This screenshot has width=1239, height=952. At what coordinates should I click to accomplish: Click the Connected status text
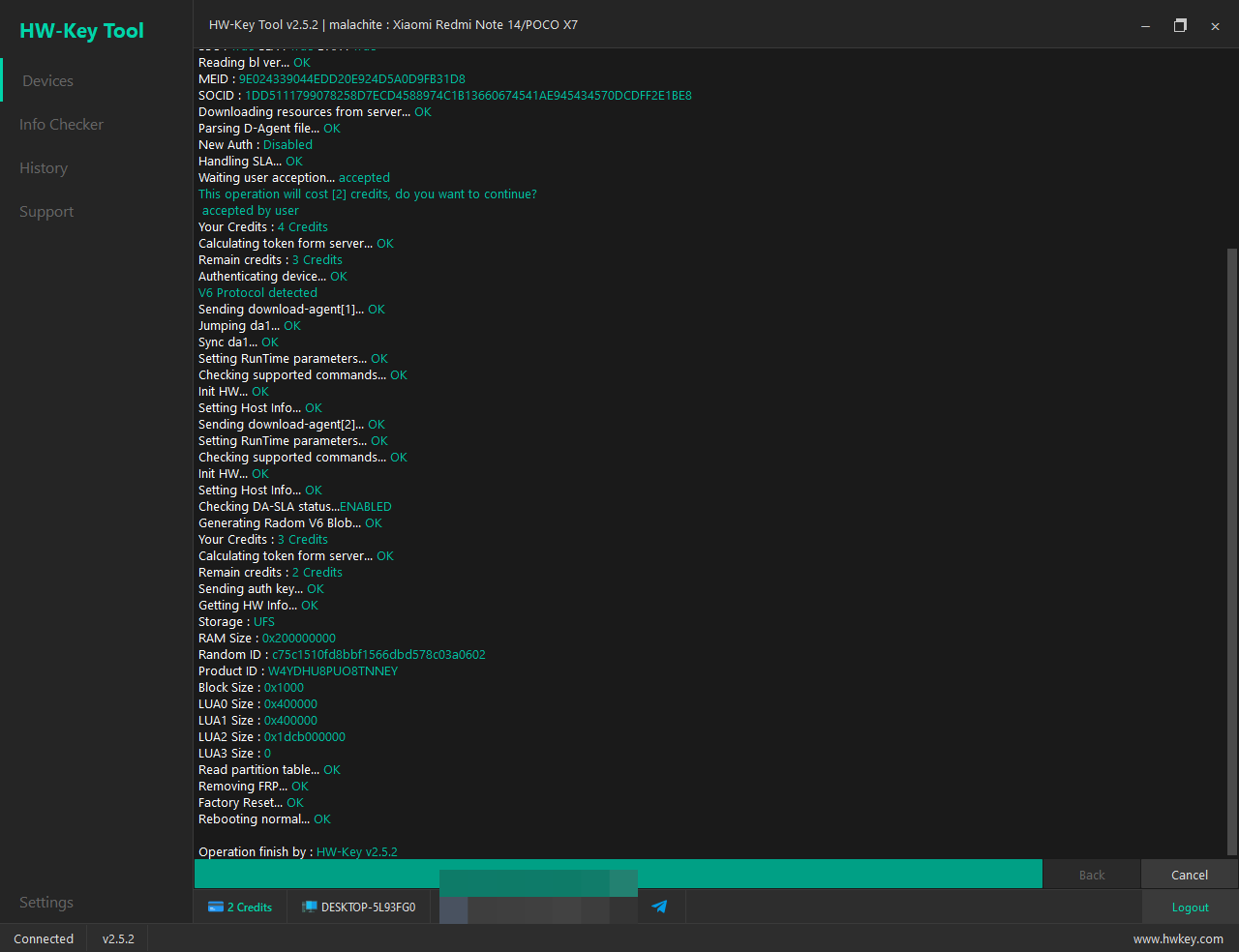pyautogui.click(x=44, y=938)
